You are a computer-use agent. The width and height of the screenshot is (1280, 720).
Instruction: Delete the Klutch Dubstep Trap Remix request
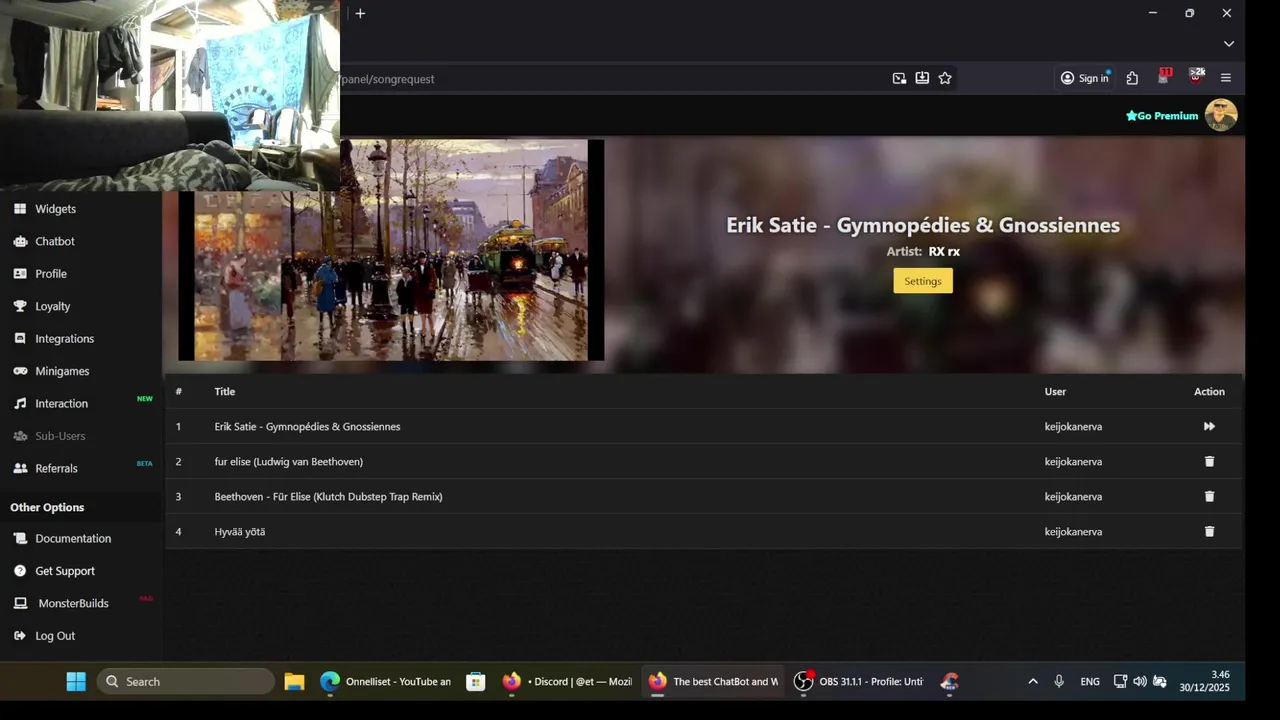pos(1209,496)
